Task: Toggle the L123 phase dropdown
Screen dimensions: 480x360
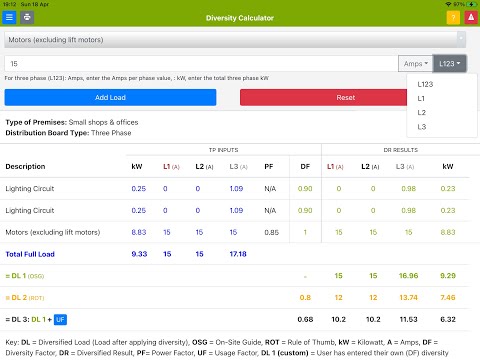Action: 449,64
